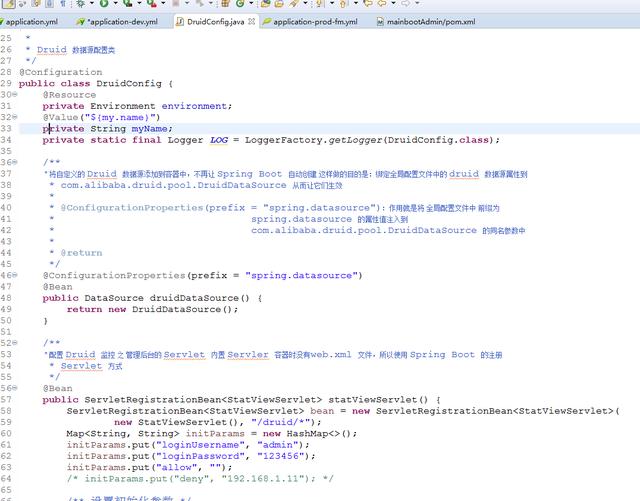The width and height of the screenshot is (640, 501).
Task: Open the Run button dropdown arrow
Action: [x=116, y=5]
